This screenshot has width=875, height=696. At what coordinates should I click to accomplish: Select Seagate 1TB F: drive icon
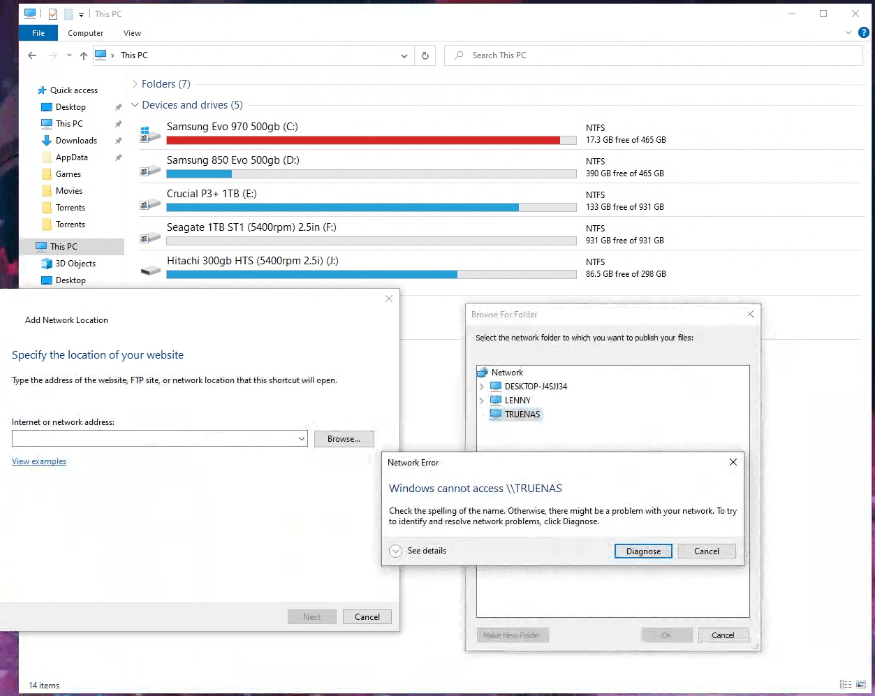(150, 238)
